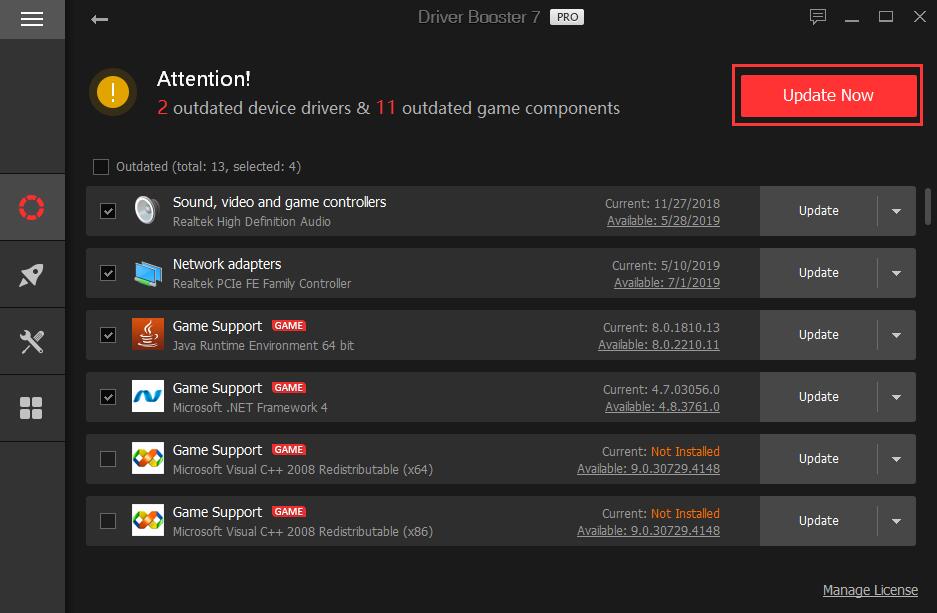Click the Visual C++ 2008 x86 icon
937x613 pixels.
point(148,520)
